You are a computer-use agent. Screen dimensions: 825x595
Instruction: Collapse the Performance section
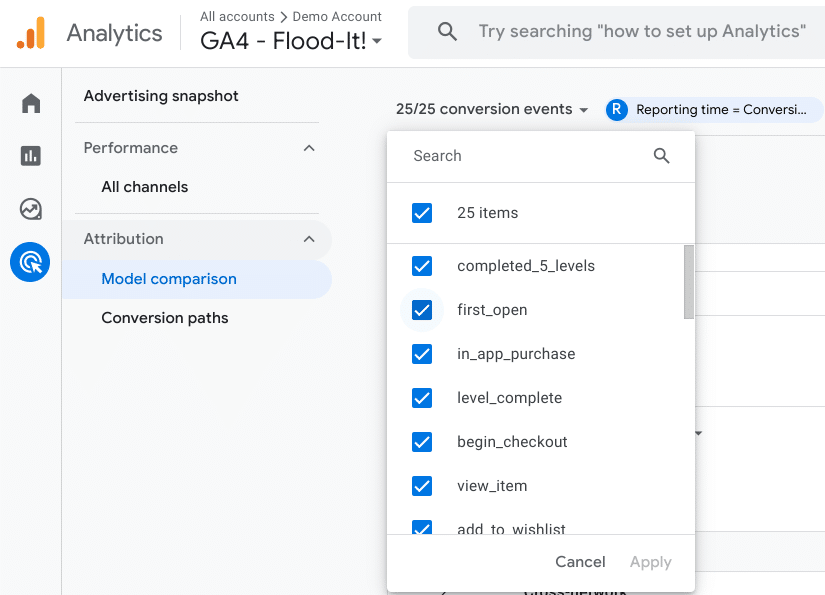click(x=309, y=148)
